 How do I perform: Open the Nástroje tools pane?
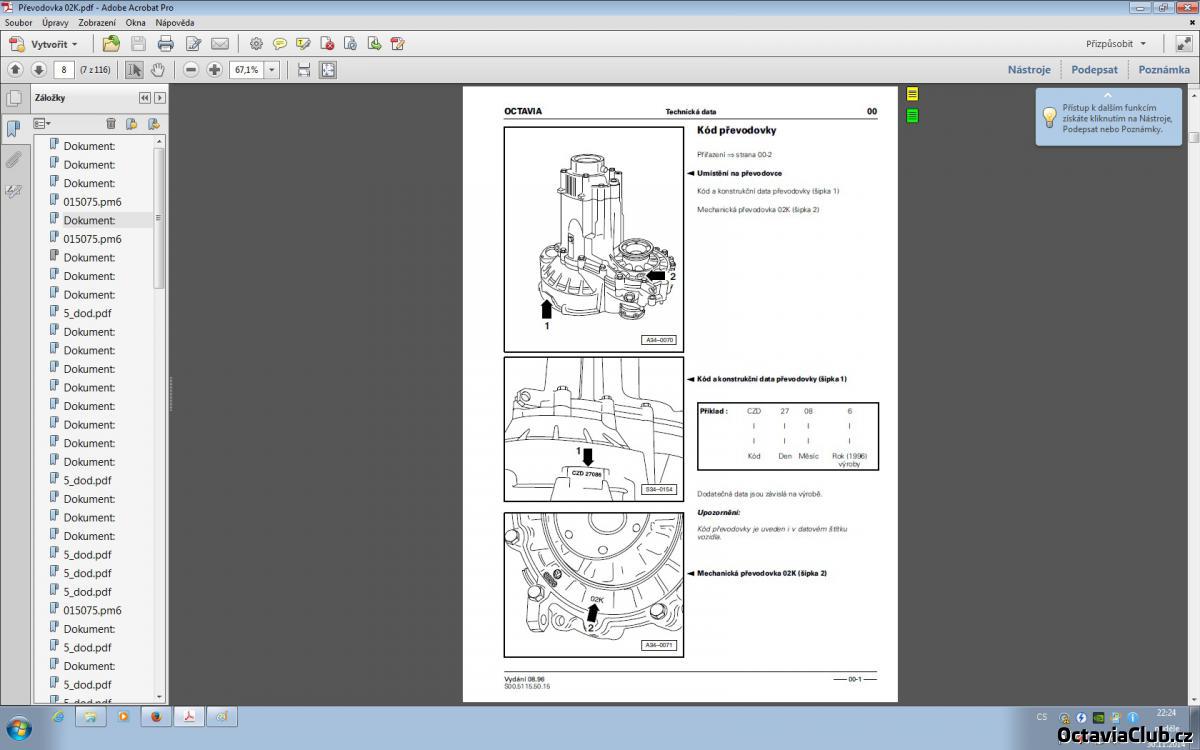point(1028,70)
